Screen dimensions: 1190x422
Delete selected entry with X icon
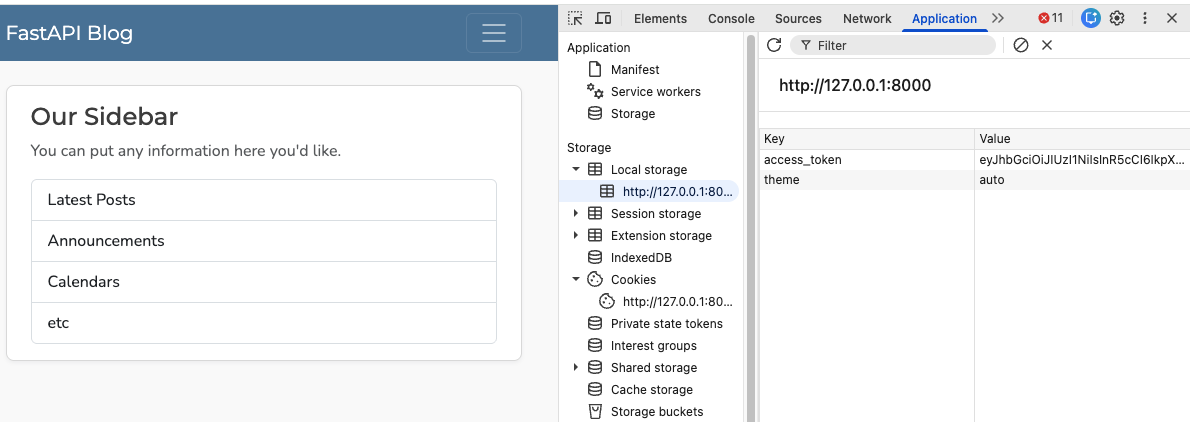point(1047,46)
